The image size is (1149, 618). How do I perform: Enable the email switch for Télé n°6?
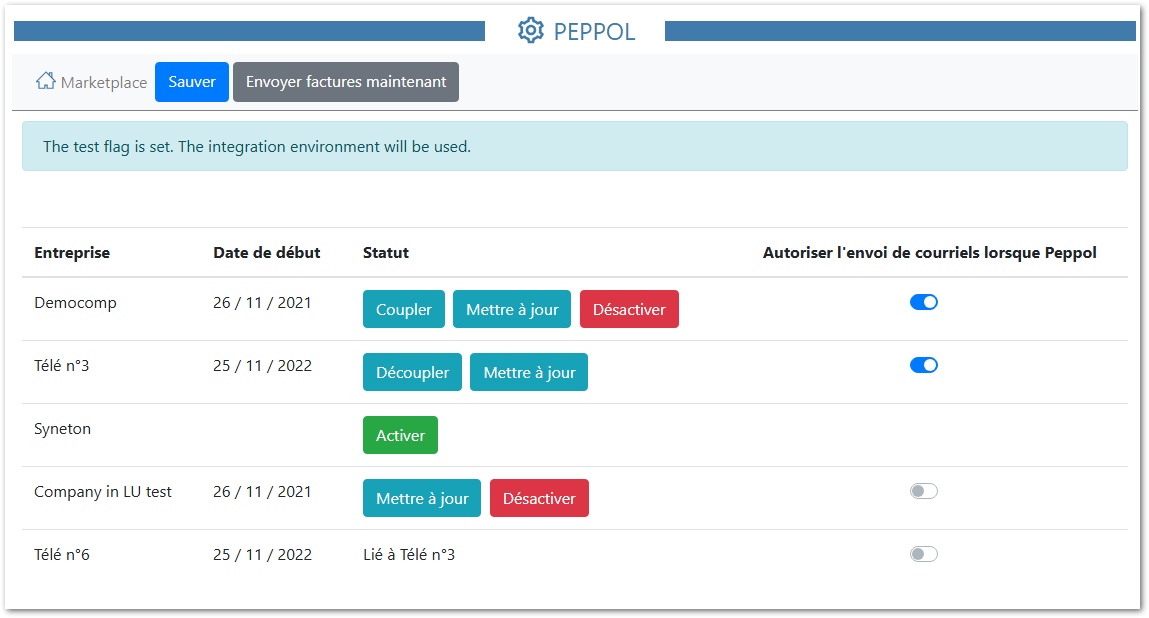(x=923, y=553)
